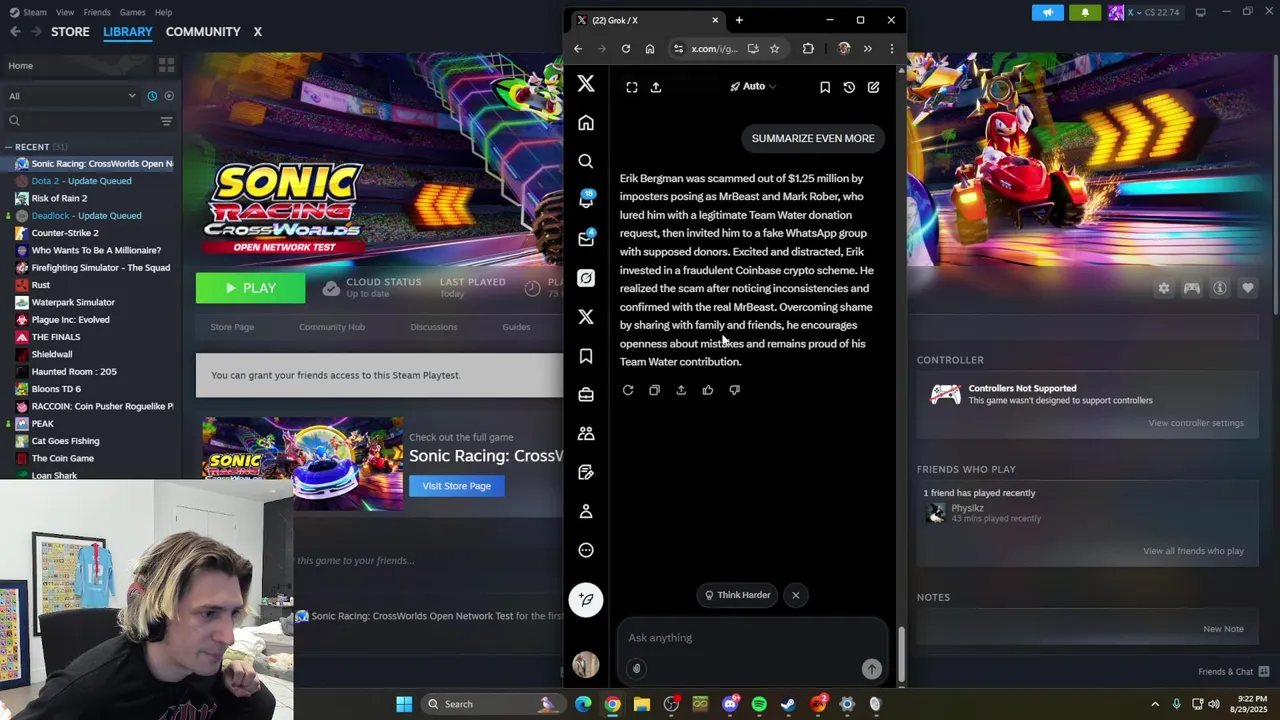Show hidden system tray icons

click(x=1155, y=704)
